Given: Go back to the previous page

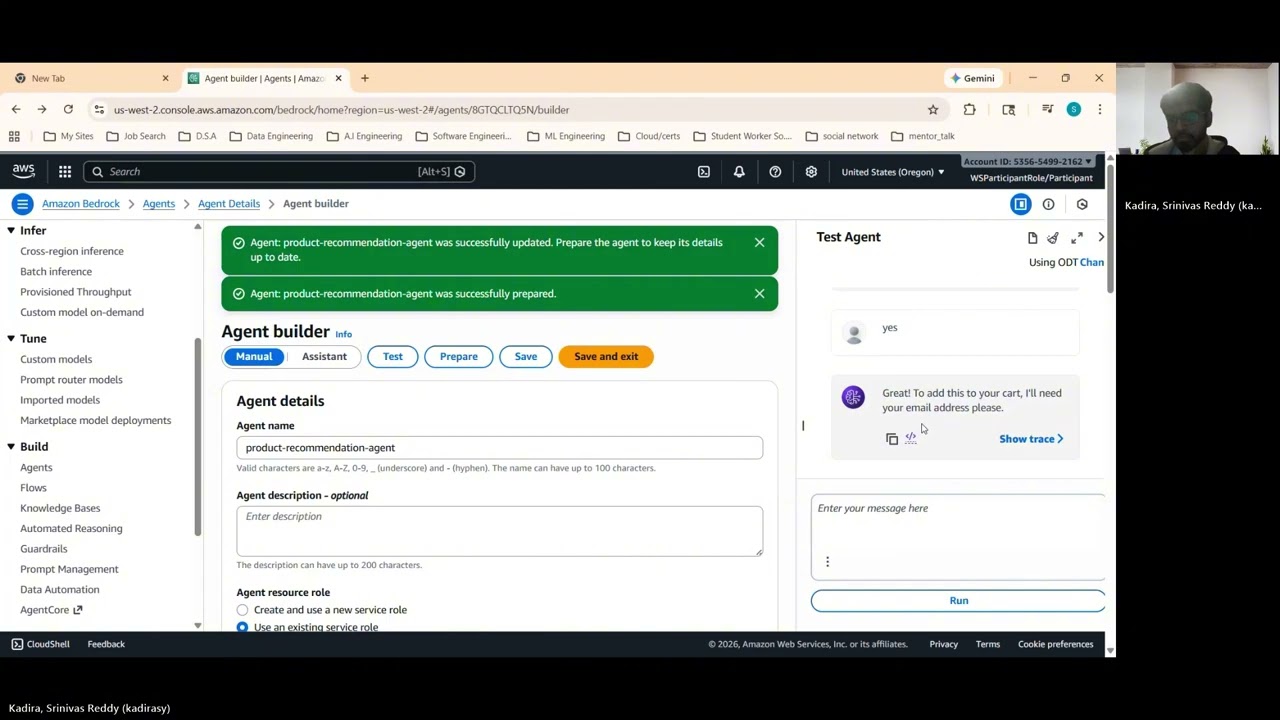Looking at the screenshot, I should point(16,110).
